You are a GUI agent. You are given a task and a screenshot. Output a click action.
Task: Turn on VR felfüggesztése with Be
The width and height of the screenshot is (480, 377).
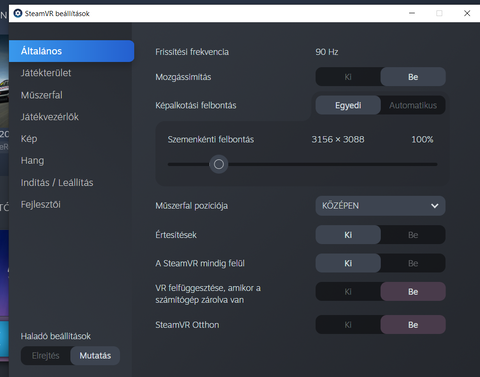(413, 292)
